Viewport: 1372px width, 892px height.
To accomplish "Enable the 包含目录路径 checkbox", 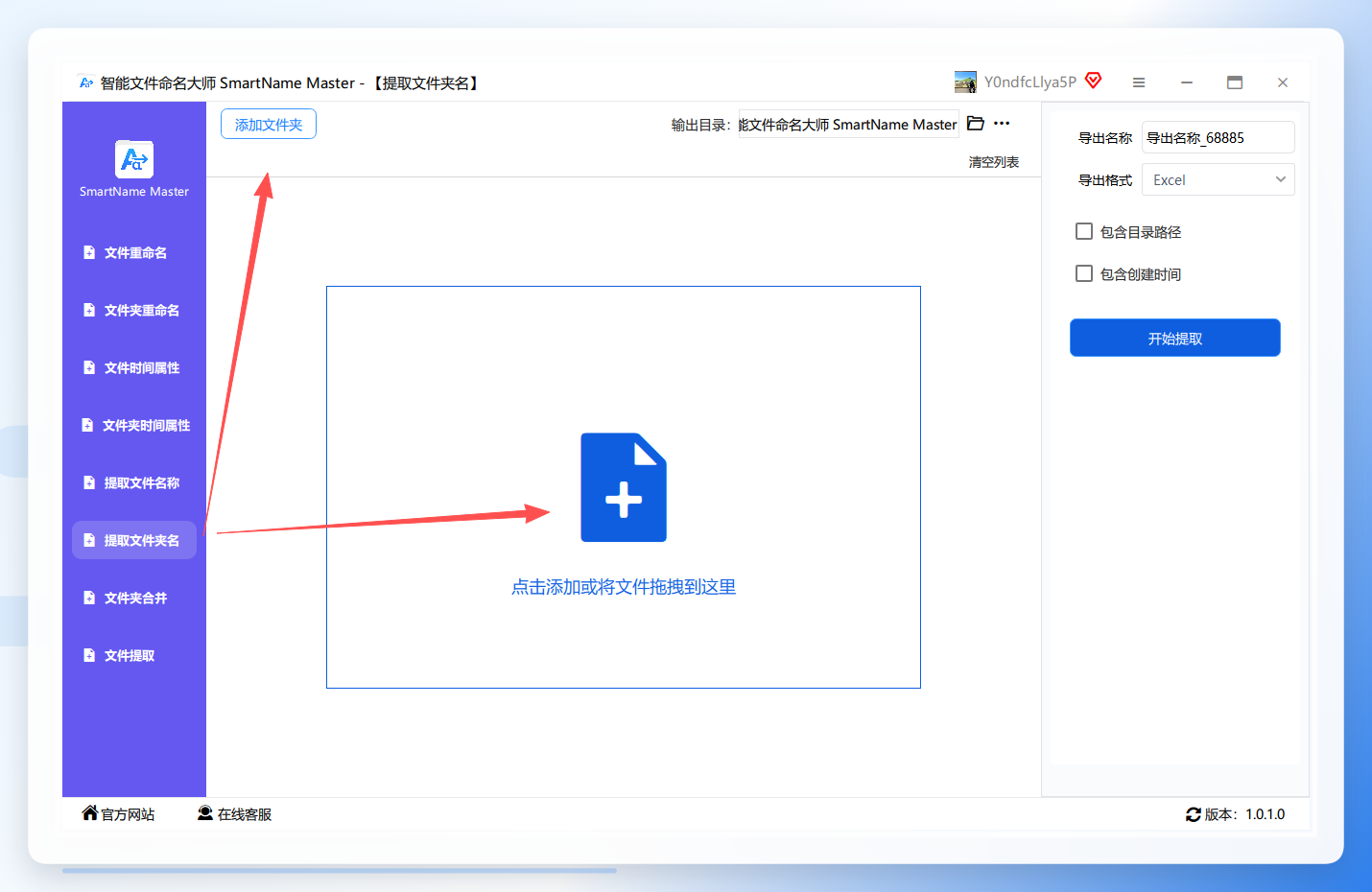I will 1084,231.
